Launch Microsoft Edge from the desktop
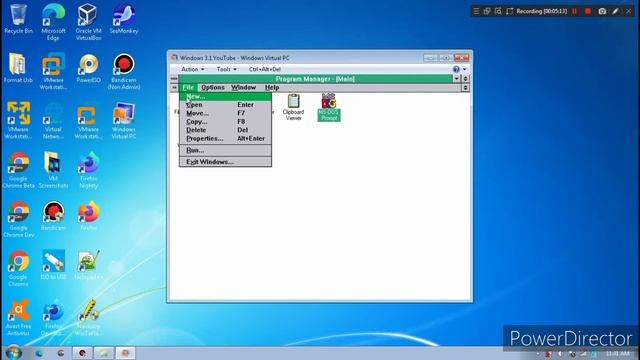The image size is (640, 360). click(x=53, y=22)
